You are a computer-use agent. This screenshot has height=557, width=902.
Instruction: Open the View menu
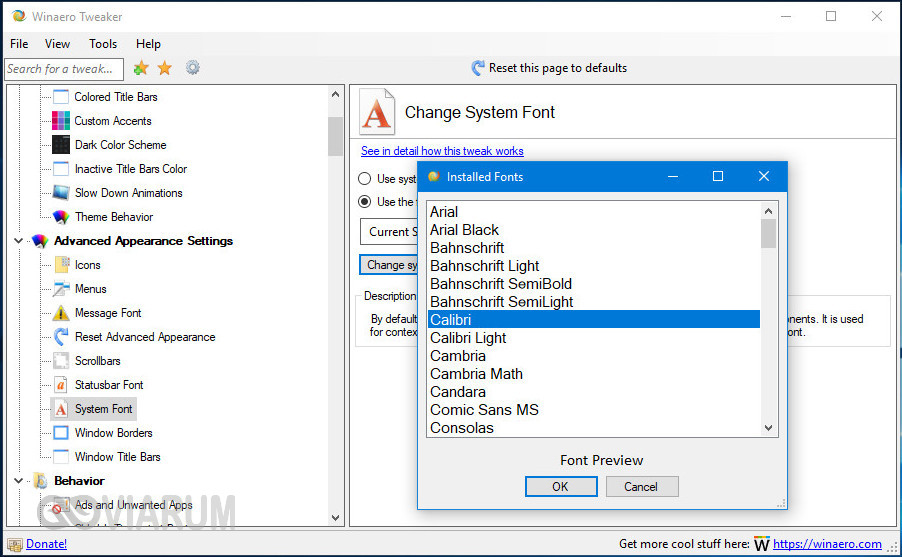[58, 44]
